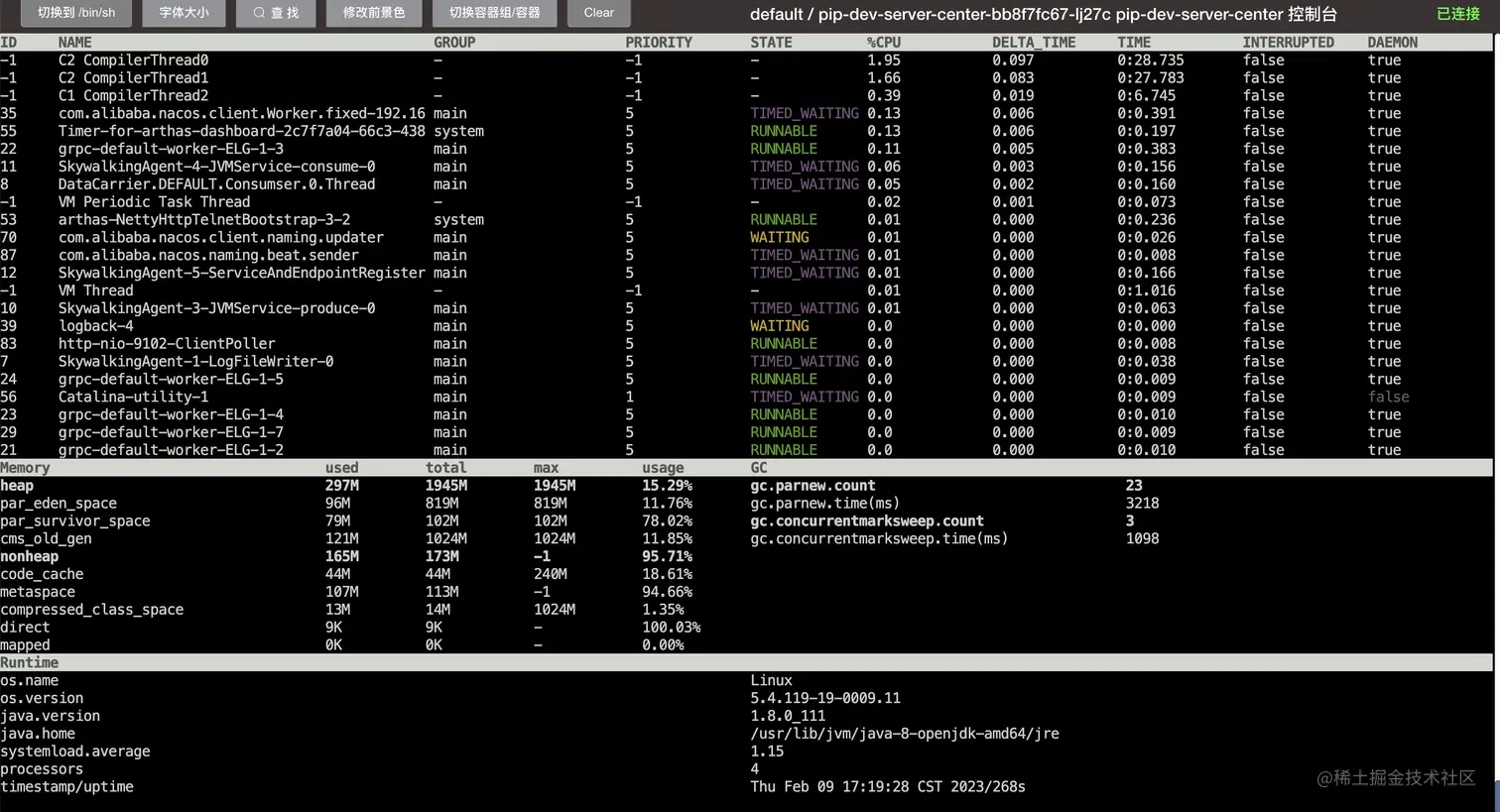
Task: Click the java.version value 1.8.0_111
Action: [x=788, y=717]
